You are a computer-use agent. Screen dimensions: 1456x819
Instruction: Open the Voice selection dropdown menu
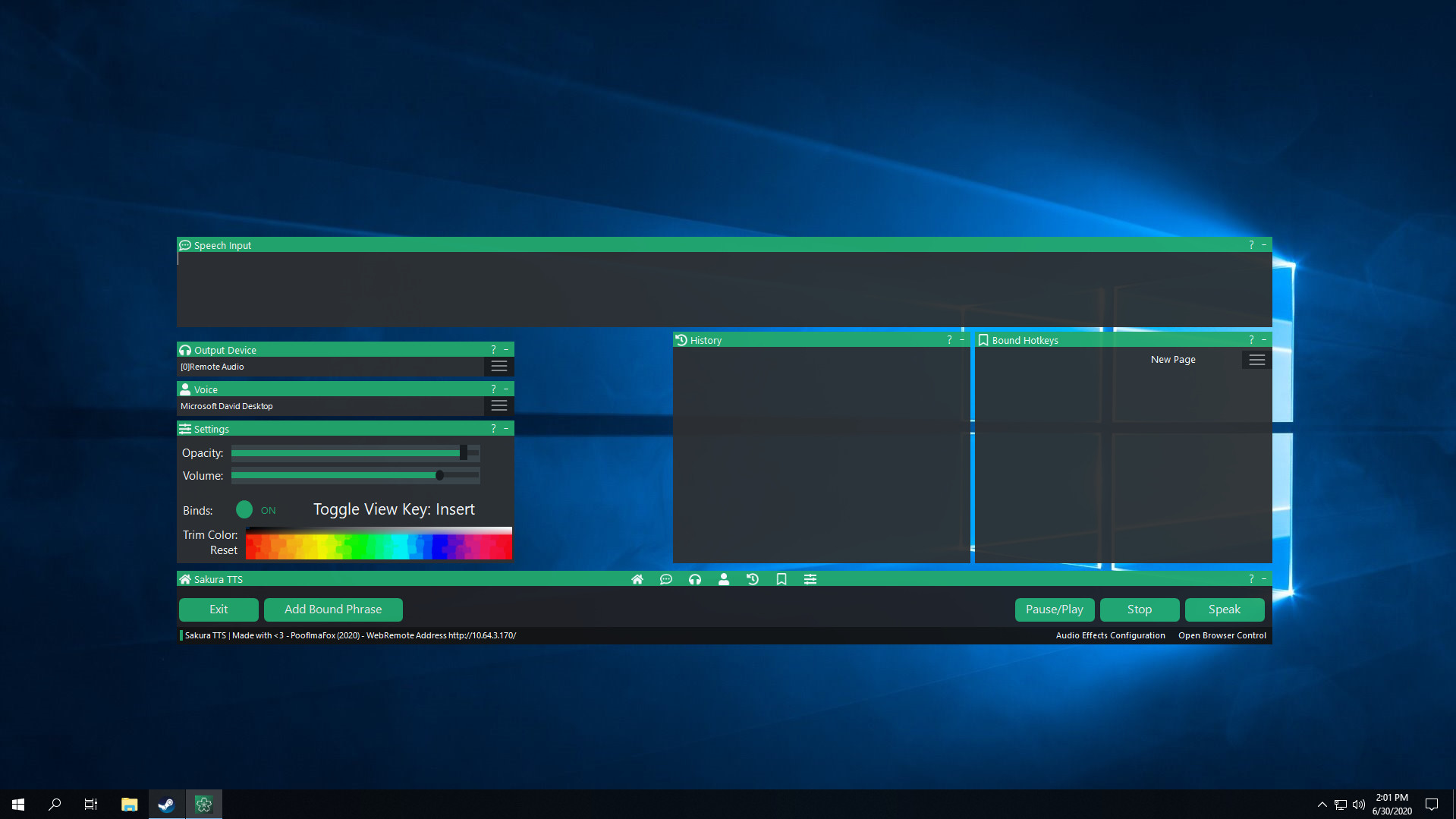point(498,406)
